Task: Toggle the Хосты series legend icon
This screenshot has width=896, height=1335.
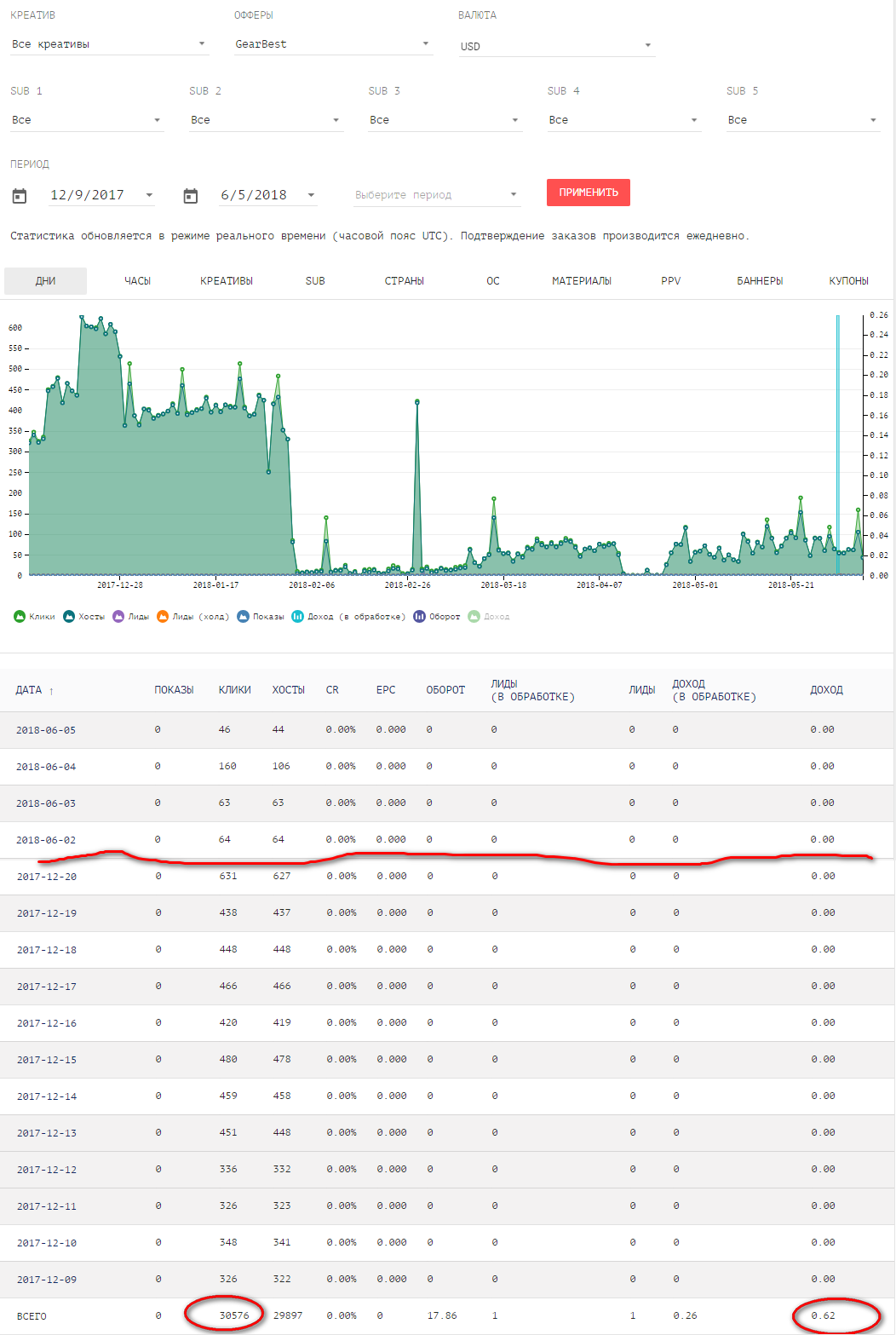Action: [69, 616]
